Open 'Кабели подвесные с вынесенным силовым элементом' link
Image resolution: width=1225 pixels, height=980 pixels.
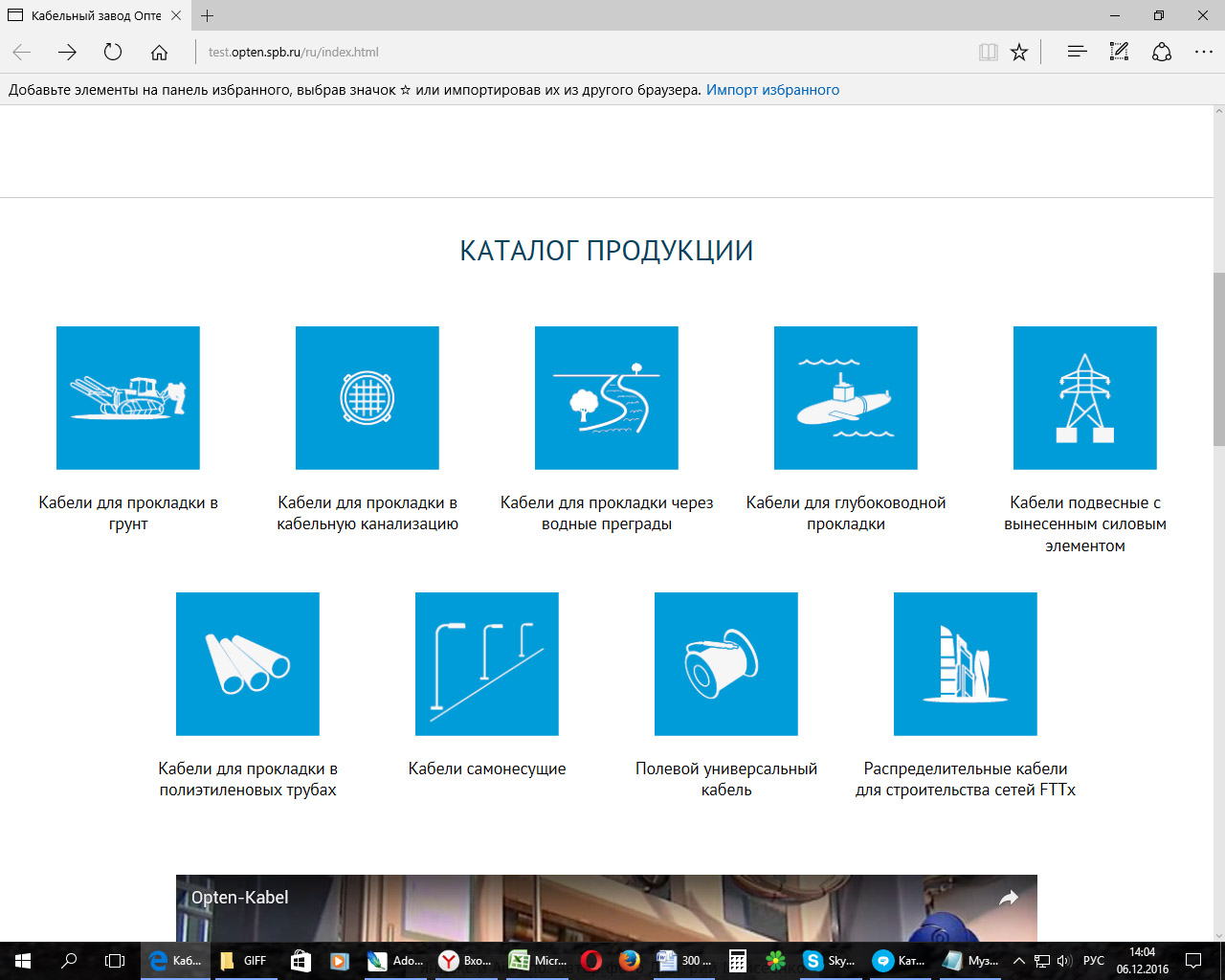pyautogui.click(x=1085, y=523)
